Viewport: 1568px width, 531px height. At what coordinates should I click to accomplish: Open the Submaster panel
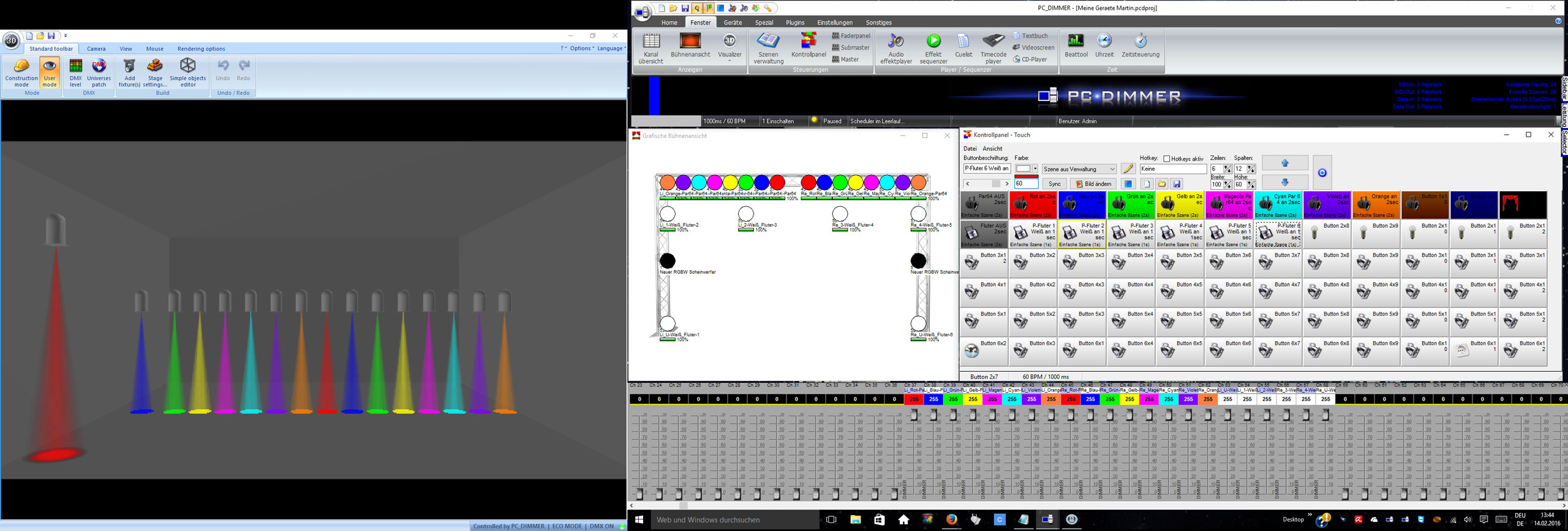pos(850,47)
